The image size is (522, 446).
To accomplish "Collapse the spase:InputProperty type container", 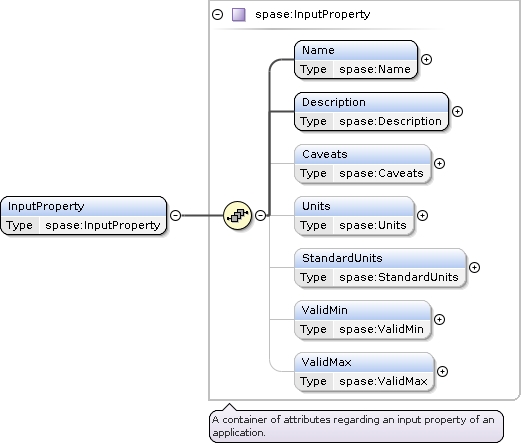I will (x=217, y=15).
